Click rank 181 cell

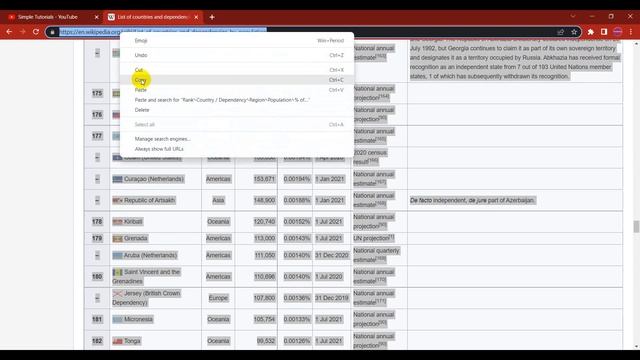coord(97,319)
